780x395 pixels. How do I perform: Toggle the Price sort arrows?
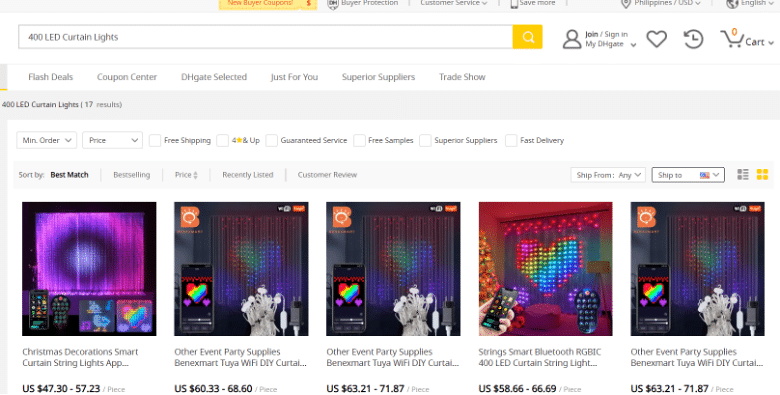pyautogui.click(x=195, y=175)
